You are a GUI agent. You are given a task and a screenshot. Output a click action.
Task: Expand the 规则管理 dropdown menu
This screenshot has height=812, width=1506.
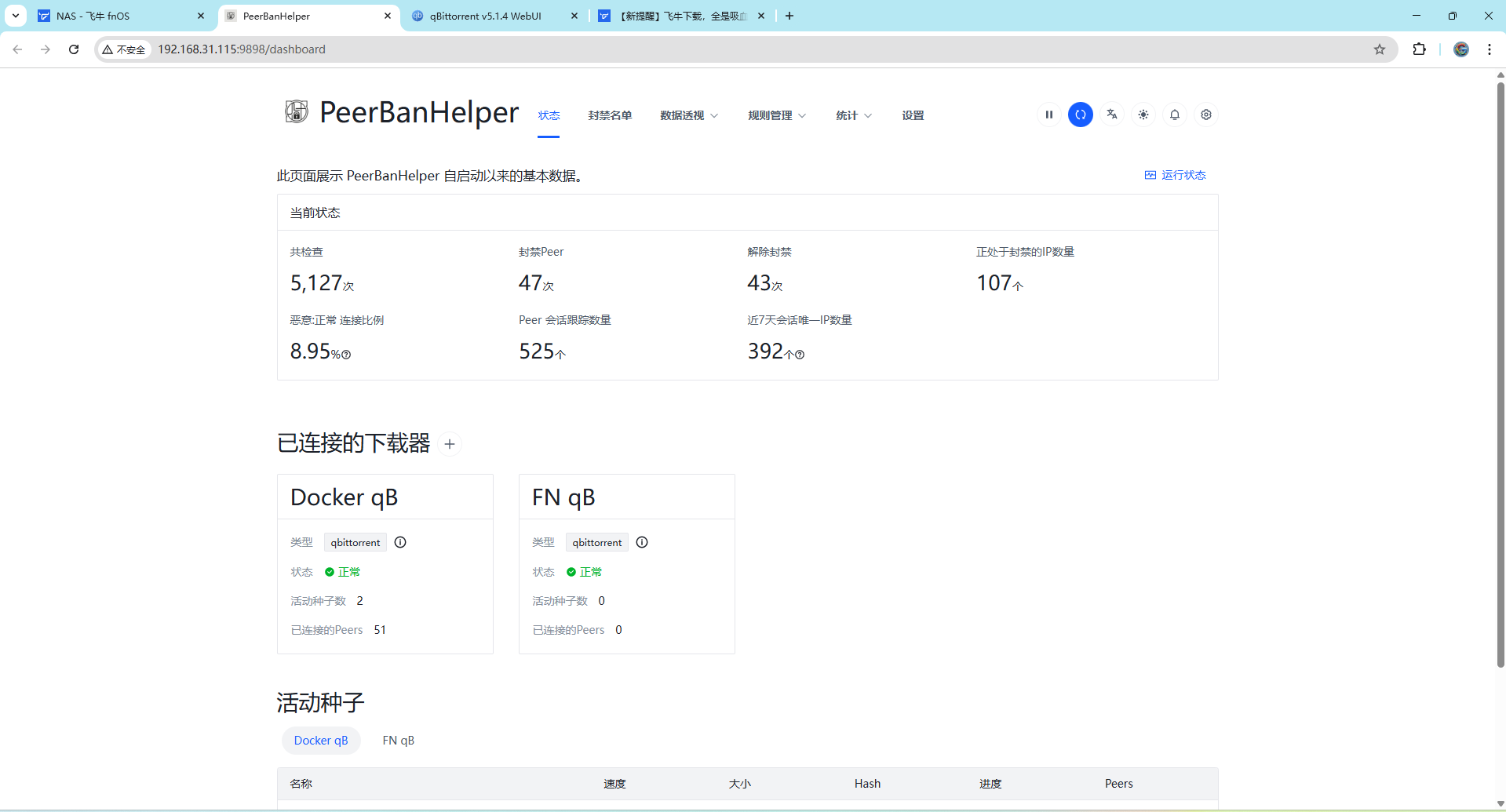click(x=777, y=115)
